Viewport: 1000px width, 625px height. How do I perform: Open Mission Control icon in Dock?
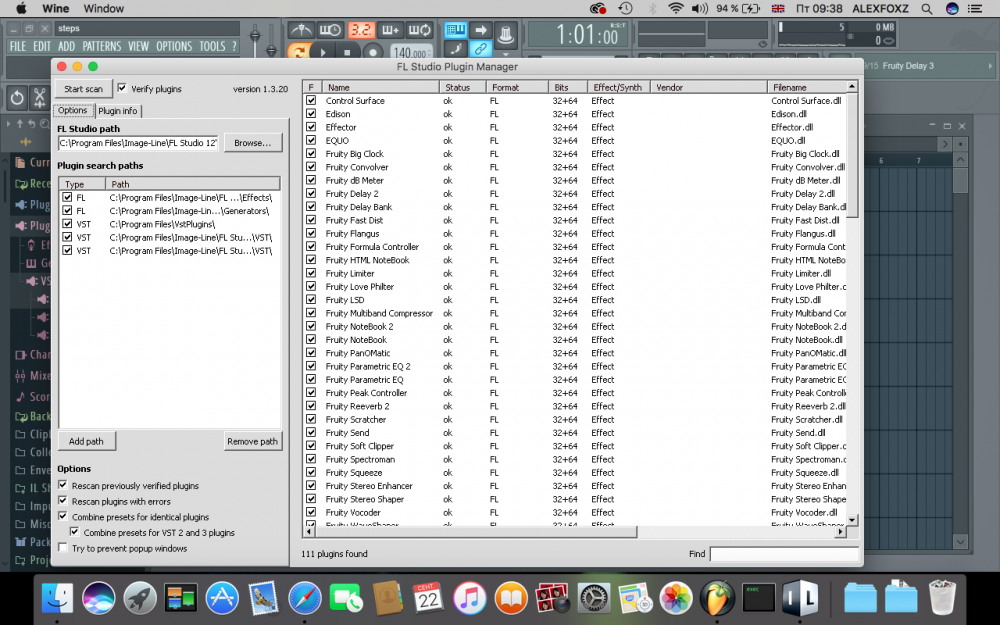point(180,598)
